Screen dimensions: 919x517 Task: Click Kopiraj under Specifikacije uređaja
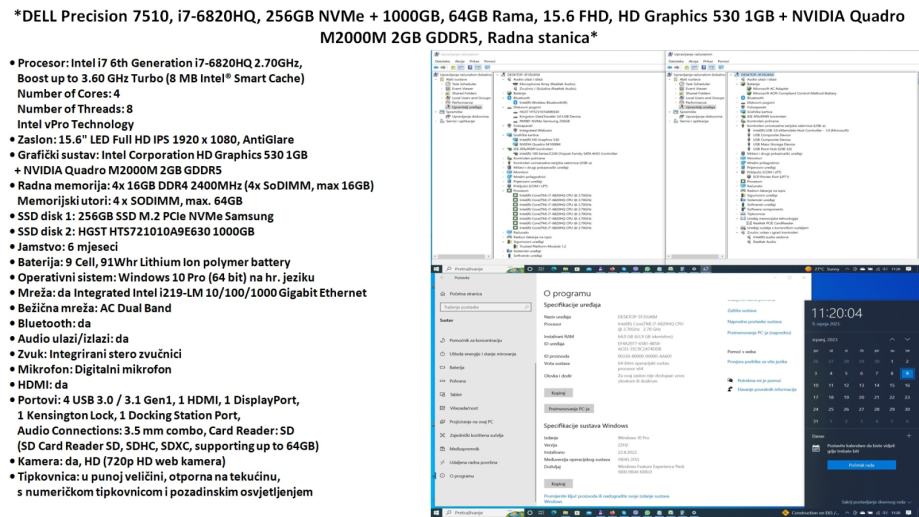coord(558,393)
